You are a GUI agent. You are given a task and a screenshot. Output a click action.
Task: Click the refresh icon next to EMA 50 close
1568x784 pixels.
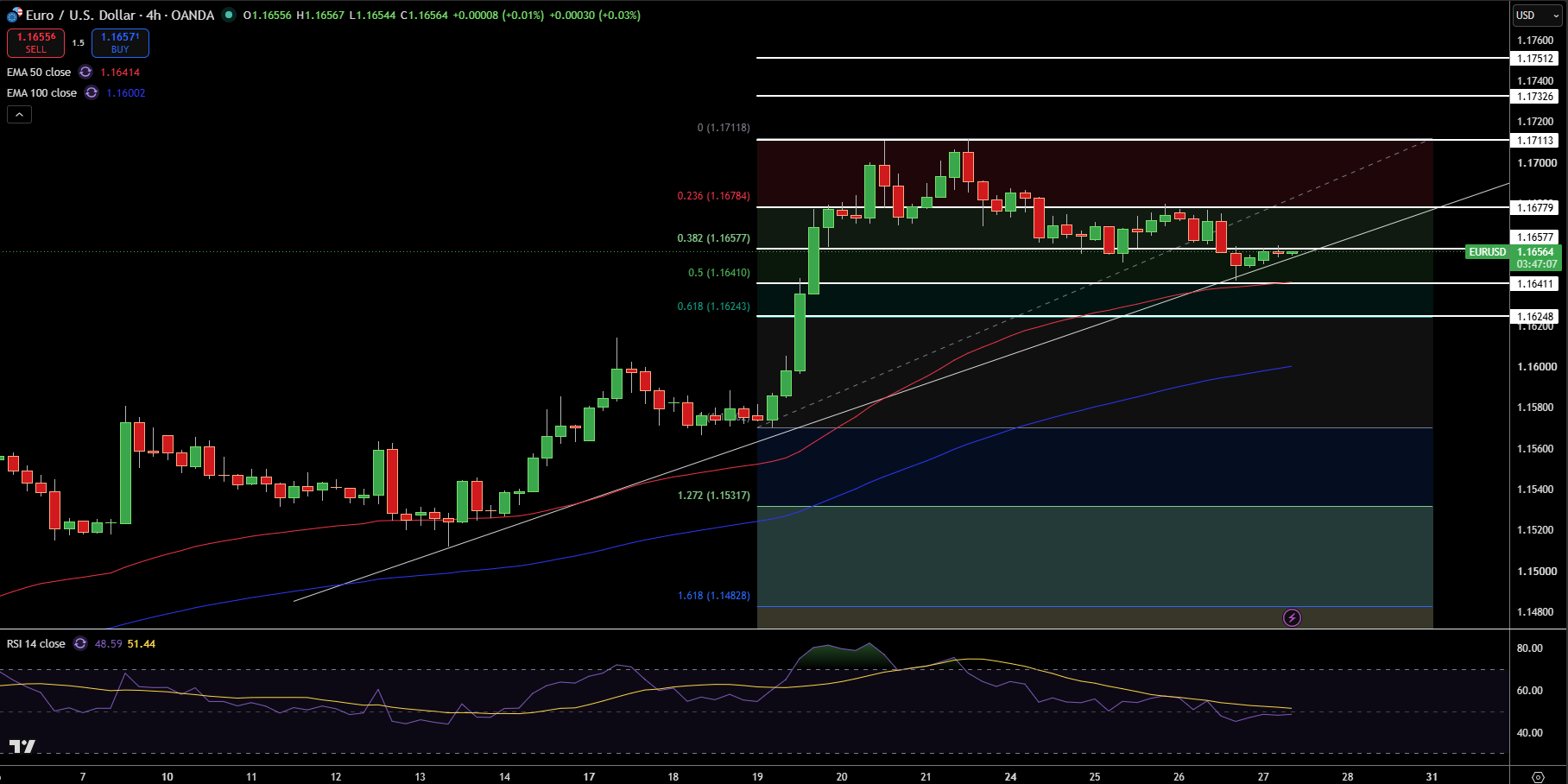[x=85, y=73]
